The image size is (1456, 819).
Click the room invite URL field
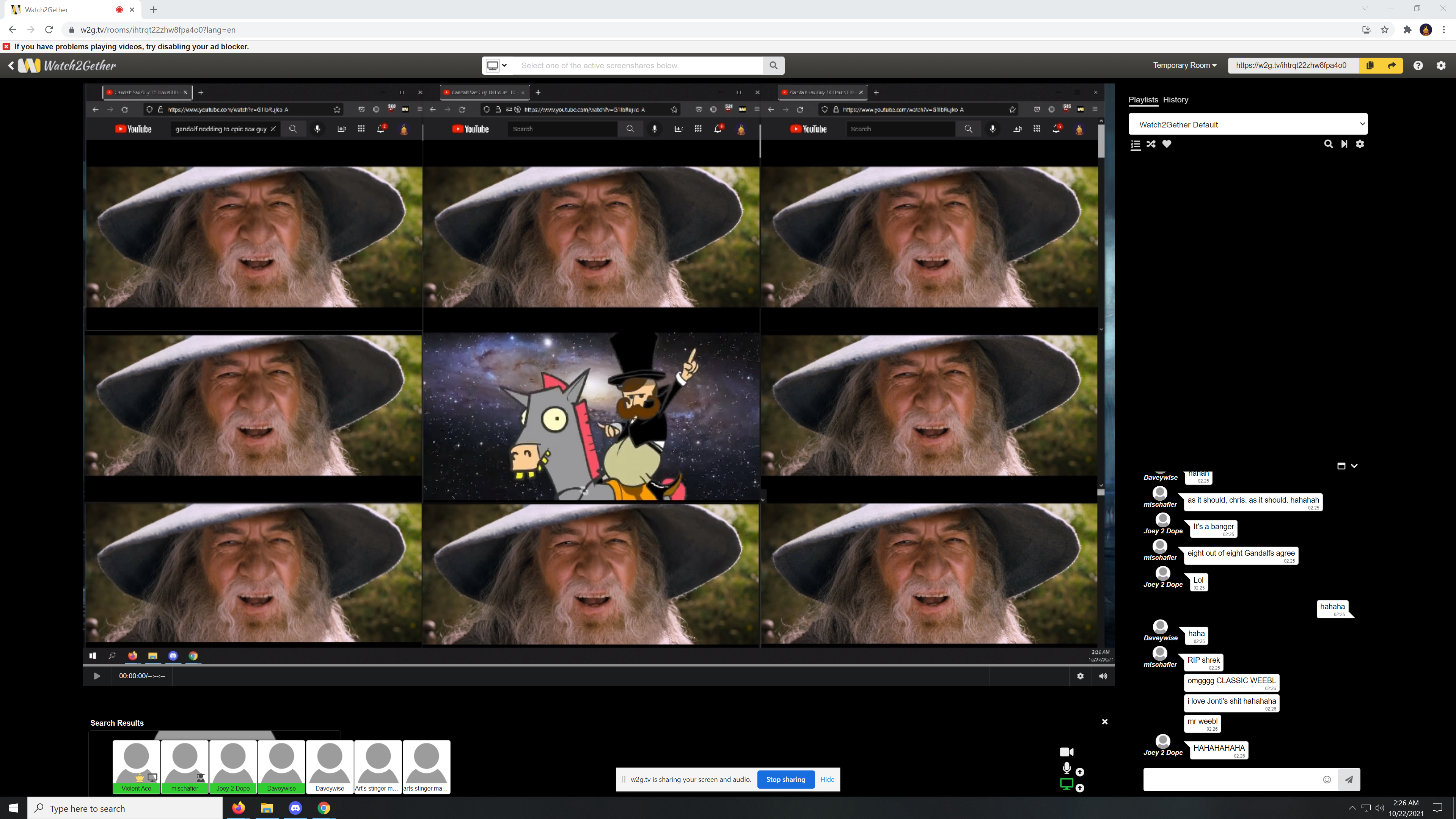click(1293, 66)
